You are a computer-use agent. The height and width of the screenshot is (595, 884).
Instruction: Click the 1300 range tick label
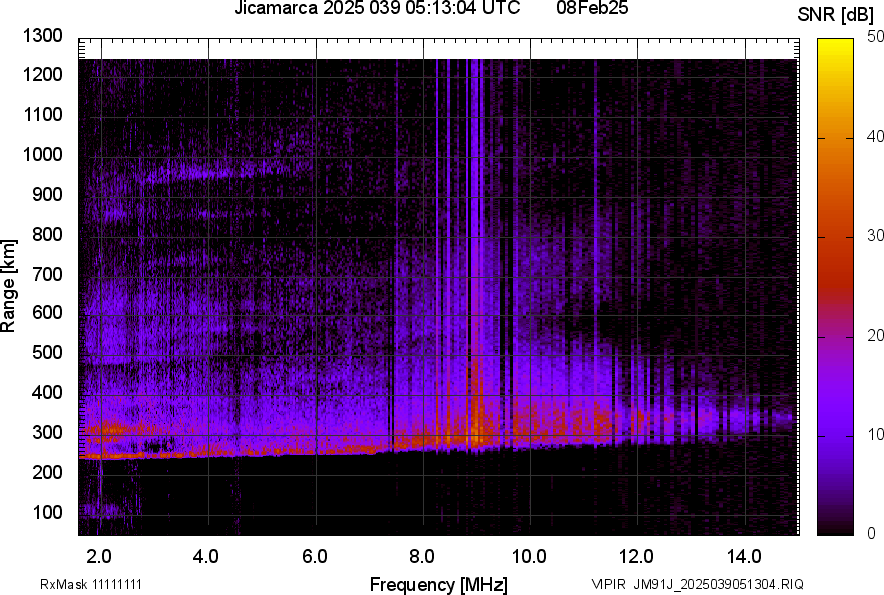[x=43, y=36]
